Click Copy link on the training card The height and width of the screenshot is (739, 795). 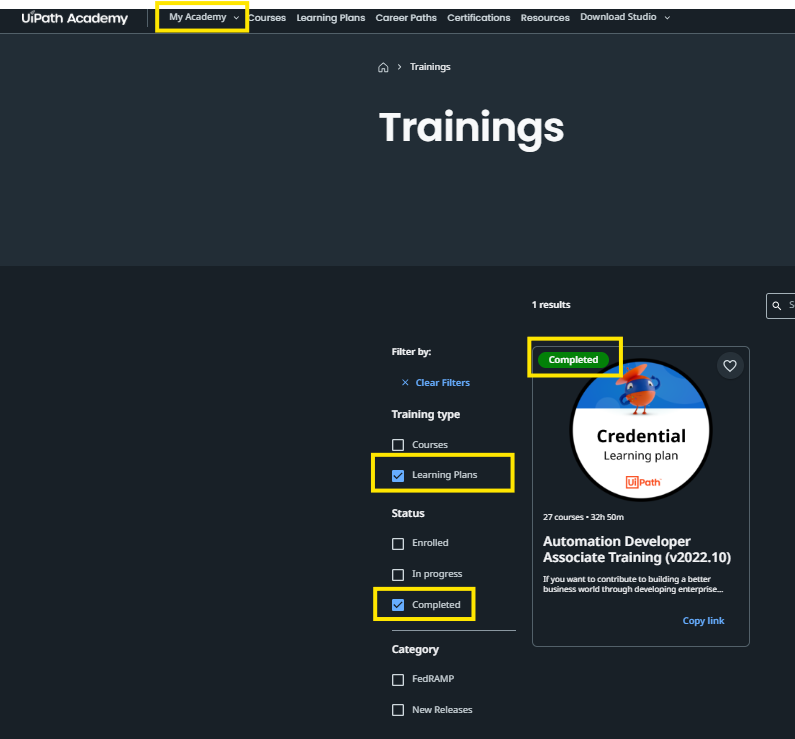point(703,620)
